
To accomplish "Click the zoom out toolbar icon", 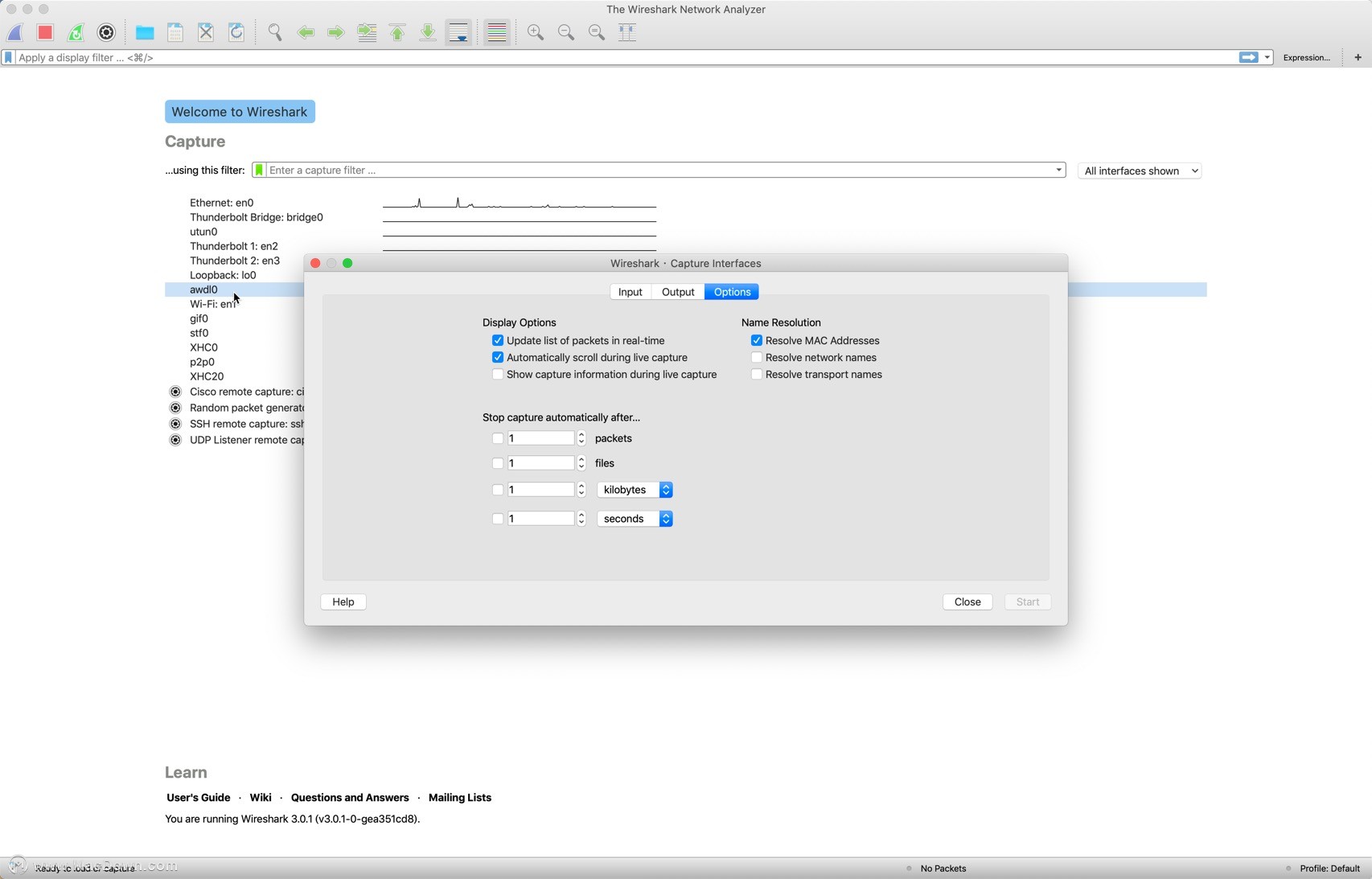I will tap(566, 32).
